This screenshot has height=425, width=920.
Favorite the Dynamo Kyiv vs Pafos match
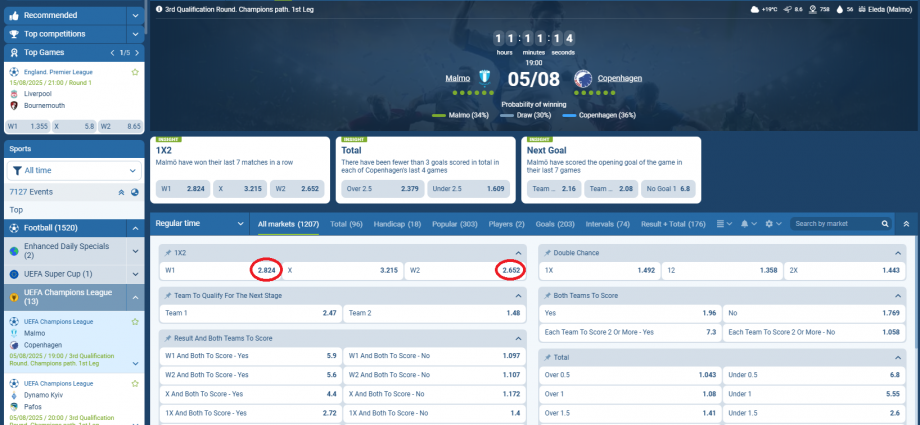tap(135, 383)
